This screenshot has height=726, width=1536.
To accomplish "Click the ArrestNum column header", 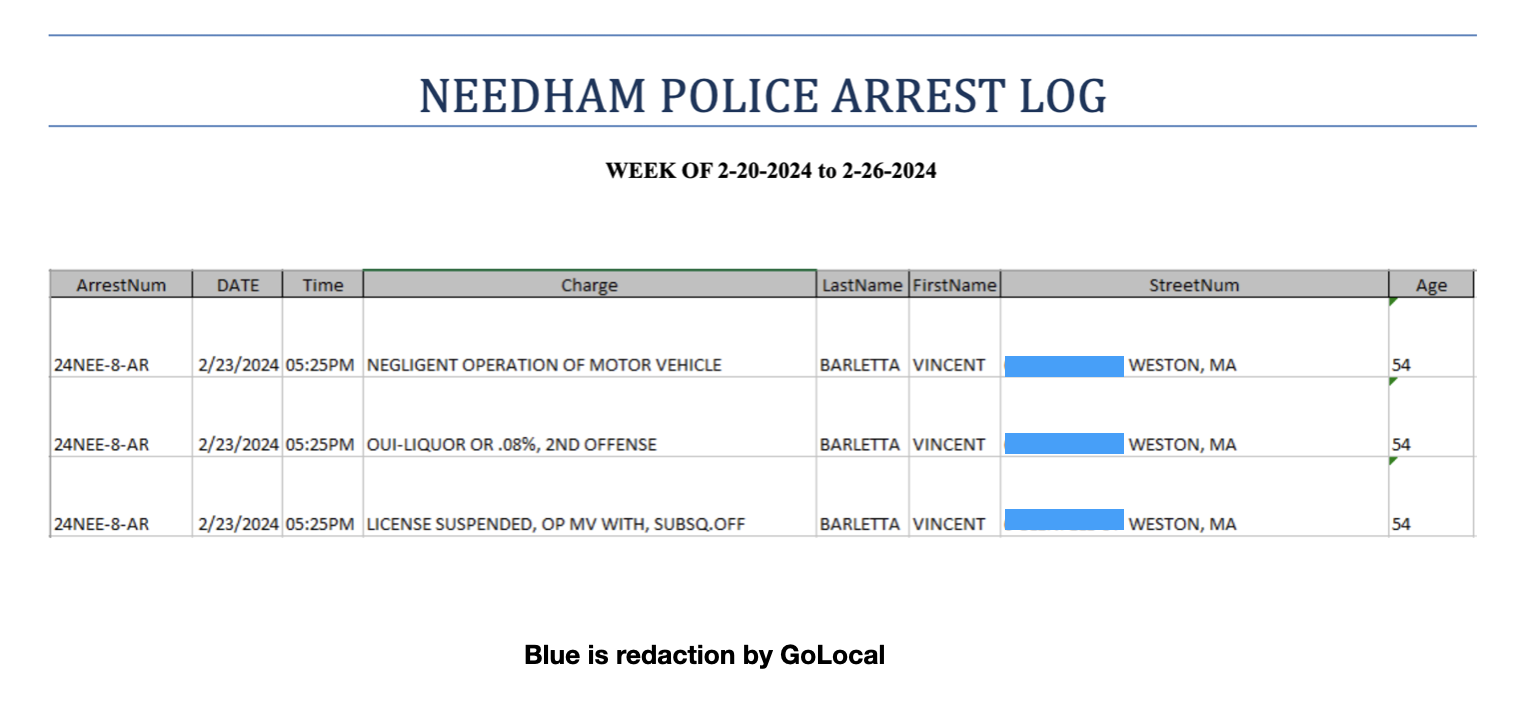I will [121, 285].
